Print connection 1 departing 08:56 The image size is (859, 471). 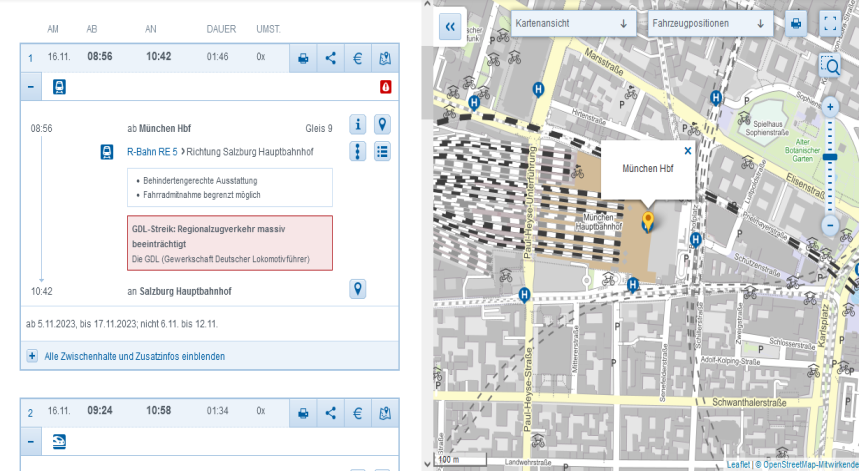(303, 58)
